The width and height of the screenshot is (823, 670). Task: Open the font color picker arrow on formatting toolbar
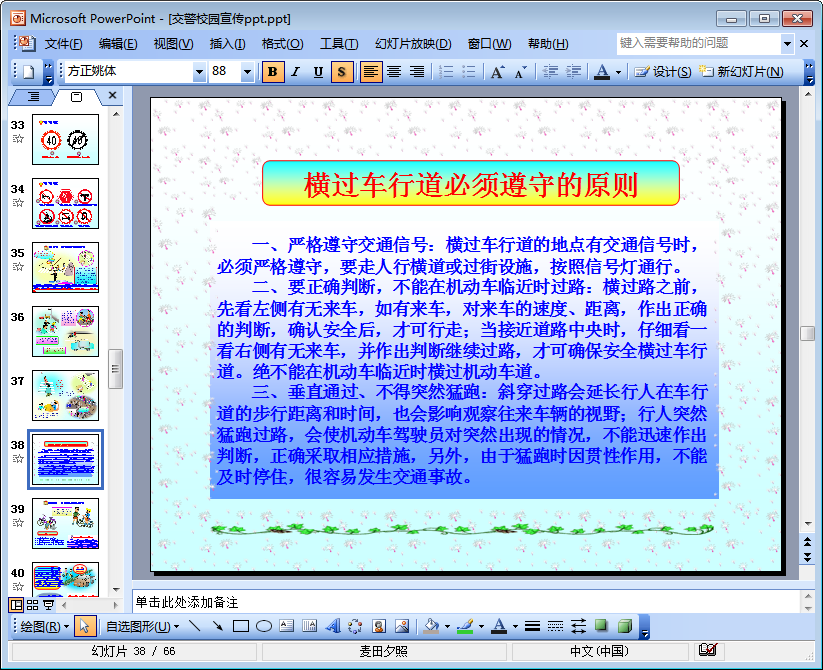pyautogui.click(x=618, y=71)
